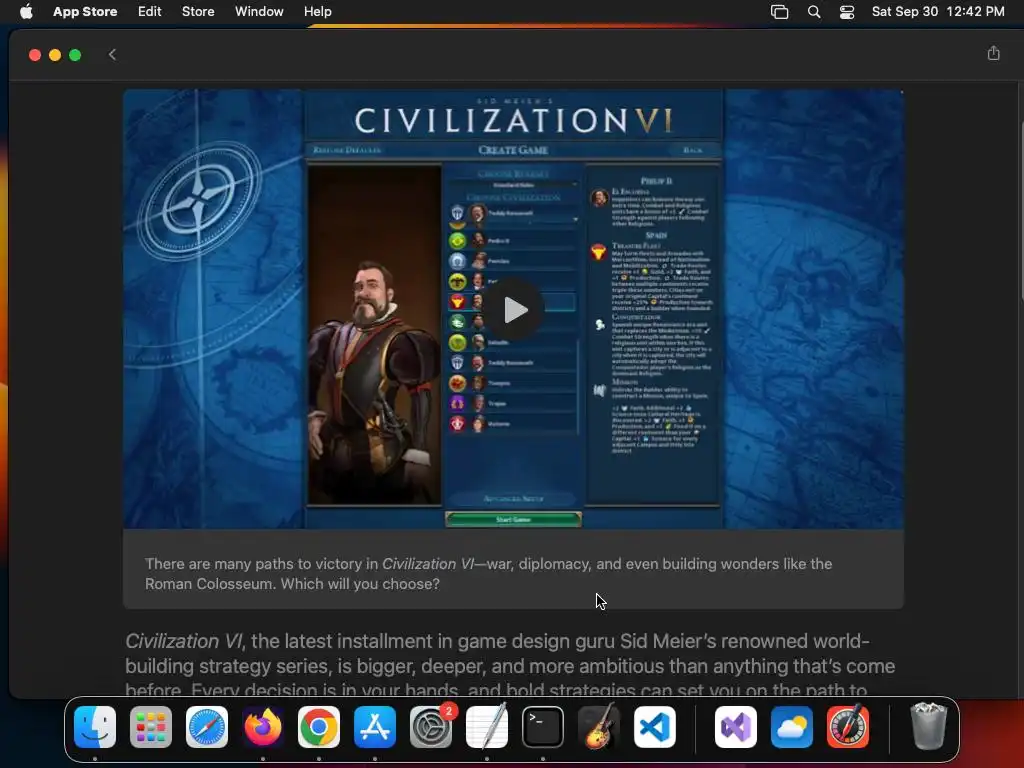Image resolution: width=1024 pixels, height=768 pixels.
Task: Open Control Center in menu bar
Action: (847, 11)
